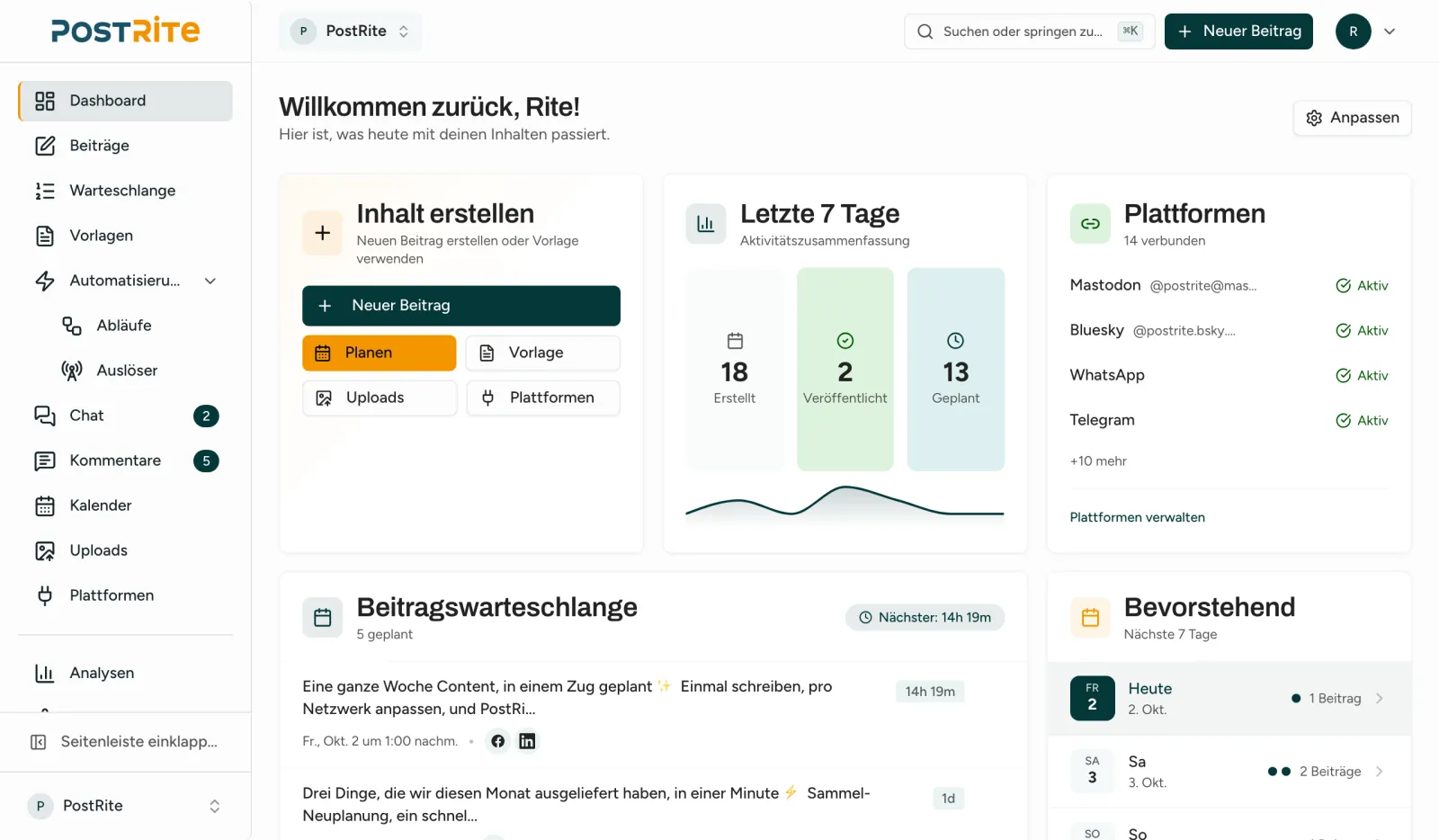Click the Kommentare message icon

[45, 460]
